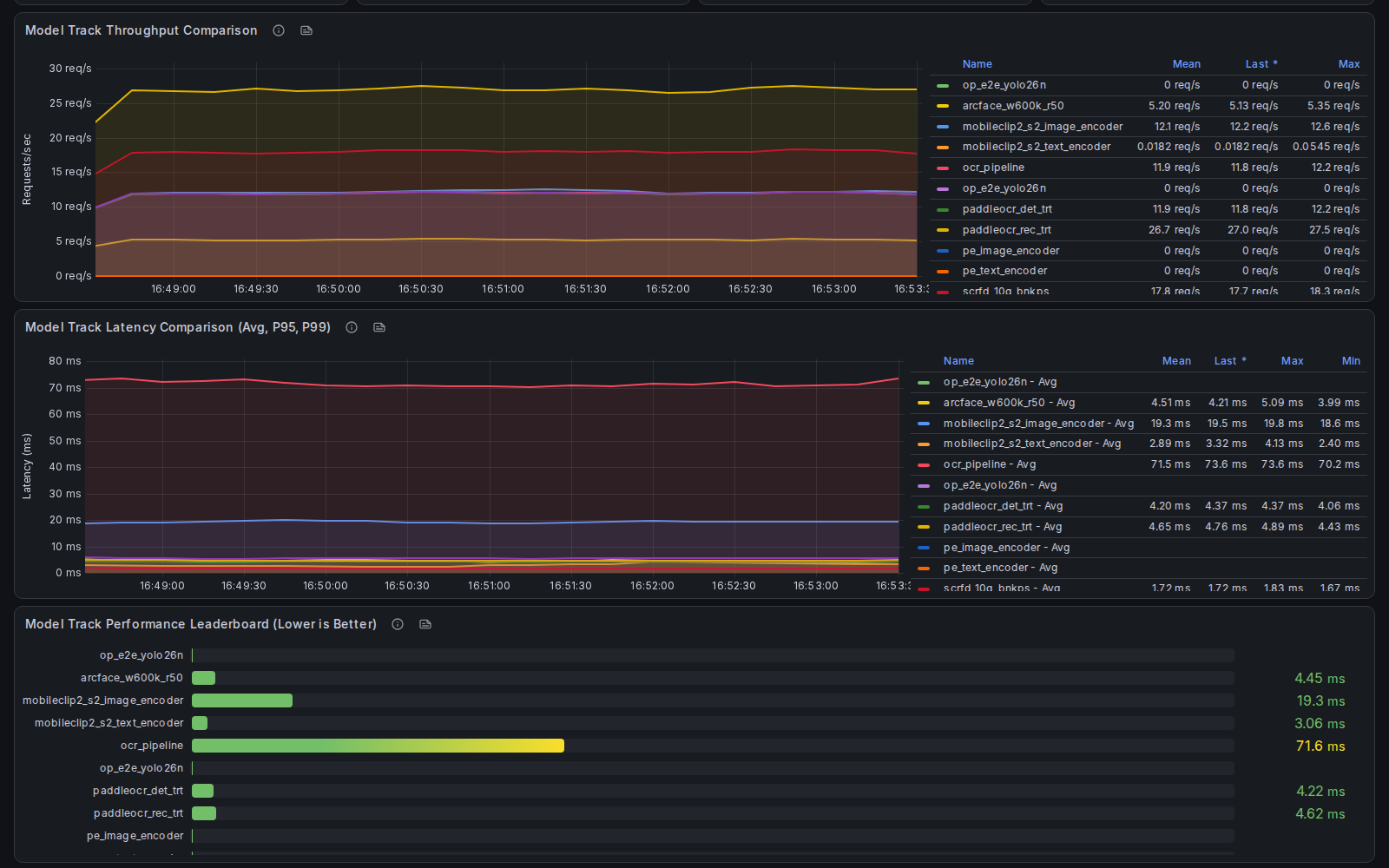Image resolution: width=1389 pixels, height=868 pixels.
Task: Click the notes icon beside Latency Comparison title
Action: pyautogui.click(x=379, y=327)
